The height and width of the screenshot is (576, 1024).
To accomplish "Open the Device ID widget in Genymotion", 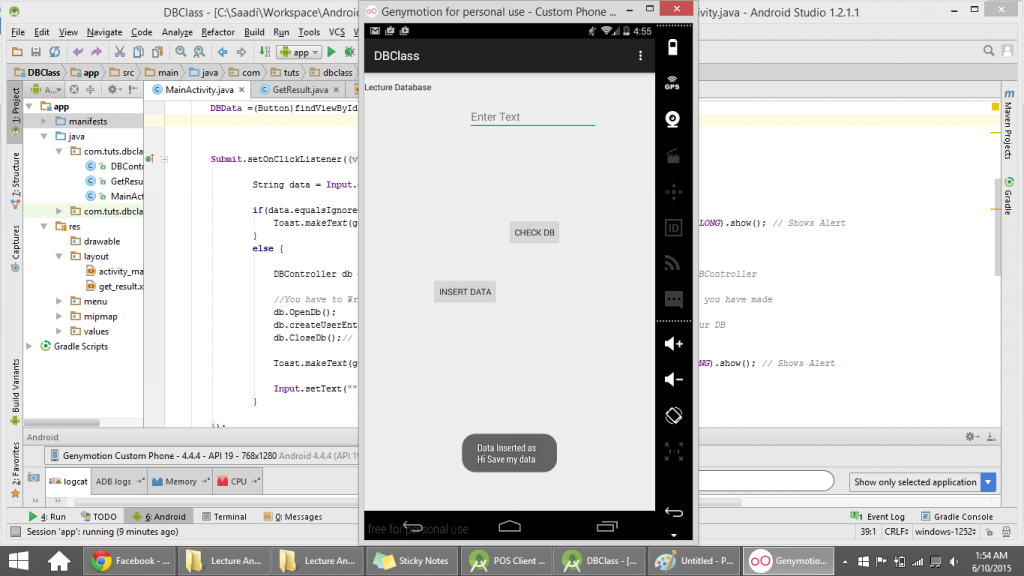I will [672, 227].
